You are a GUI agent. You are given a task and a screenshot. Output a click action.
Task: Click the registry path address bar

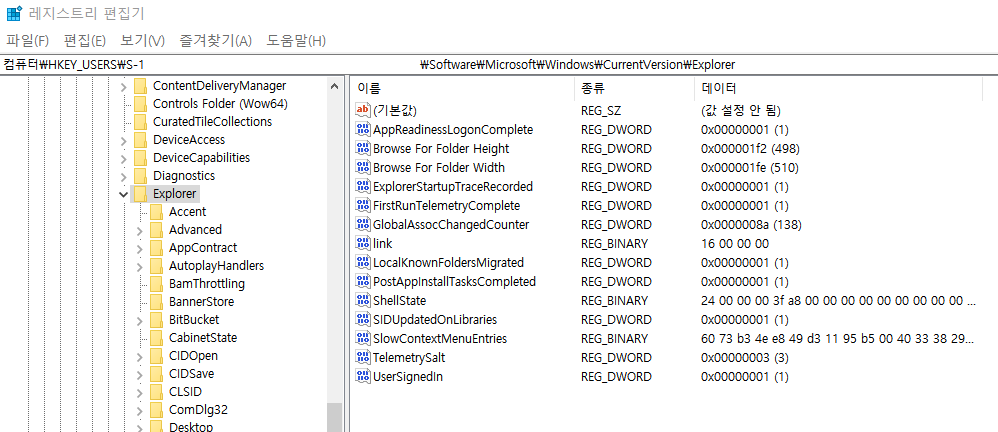pos(499,64)
